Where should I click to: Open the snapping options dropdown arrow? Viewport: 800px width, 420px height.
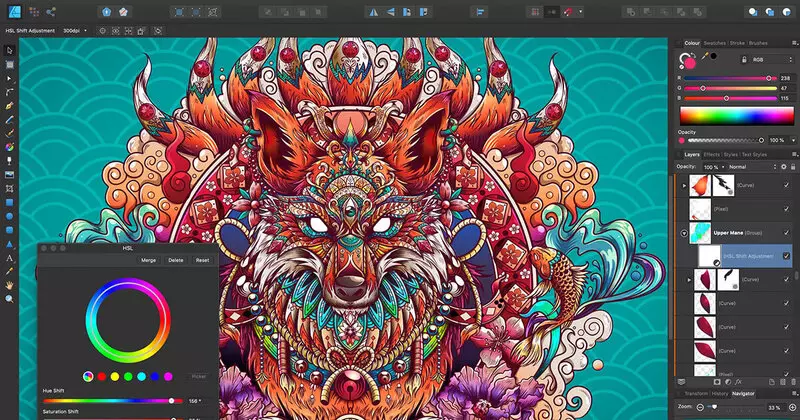[x=581, y=12]
